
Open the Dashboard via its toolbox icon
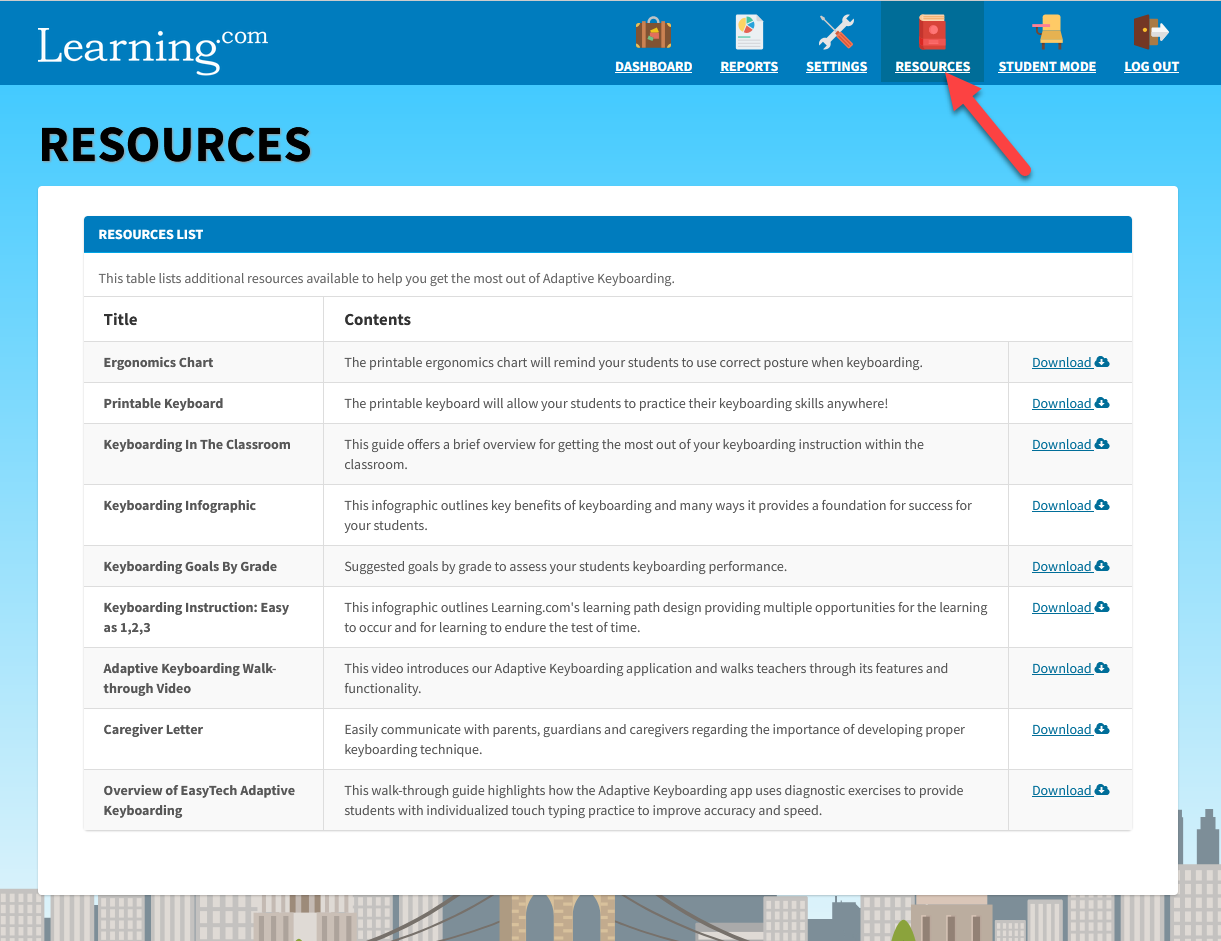[x=654, y=31]
